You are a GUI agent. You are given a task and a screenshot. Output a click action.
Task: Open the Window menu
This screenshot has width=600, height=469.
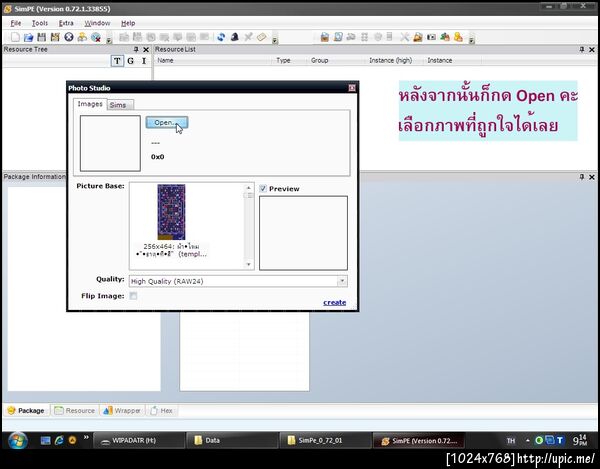pos(97,23)
